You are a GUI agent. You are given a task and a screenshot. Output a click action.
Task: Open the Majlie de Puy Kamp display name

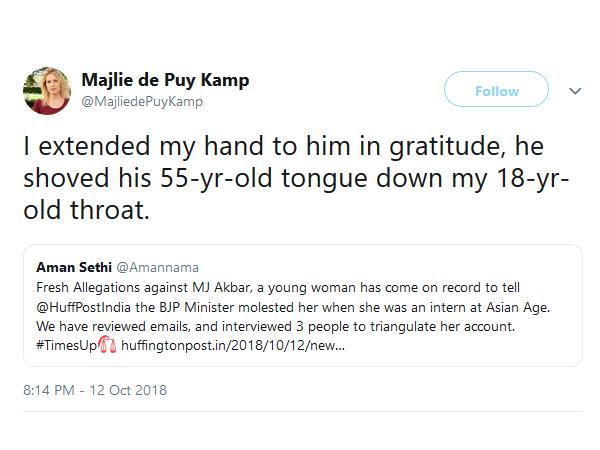164,80
